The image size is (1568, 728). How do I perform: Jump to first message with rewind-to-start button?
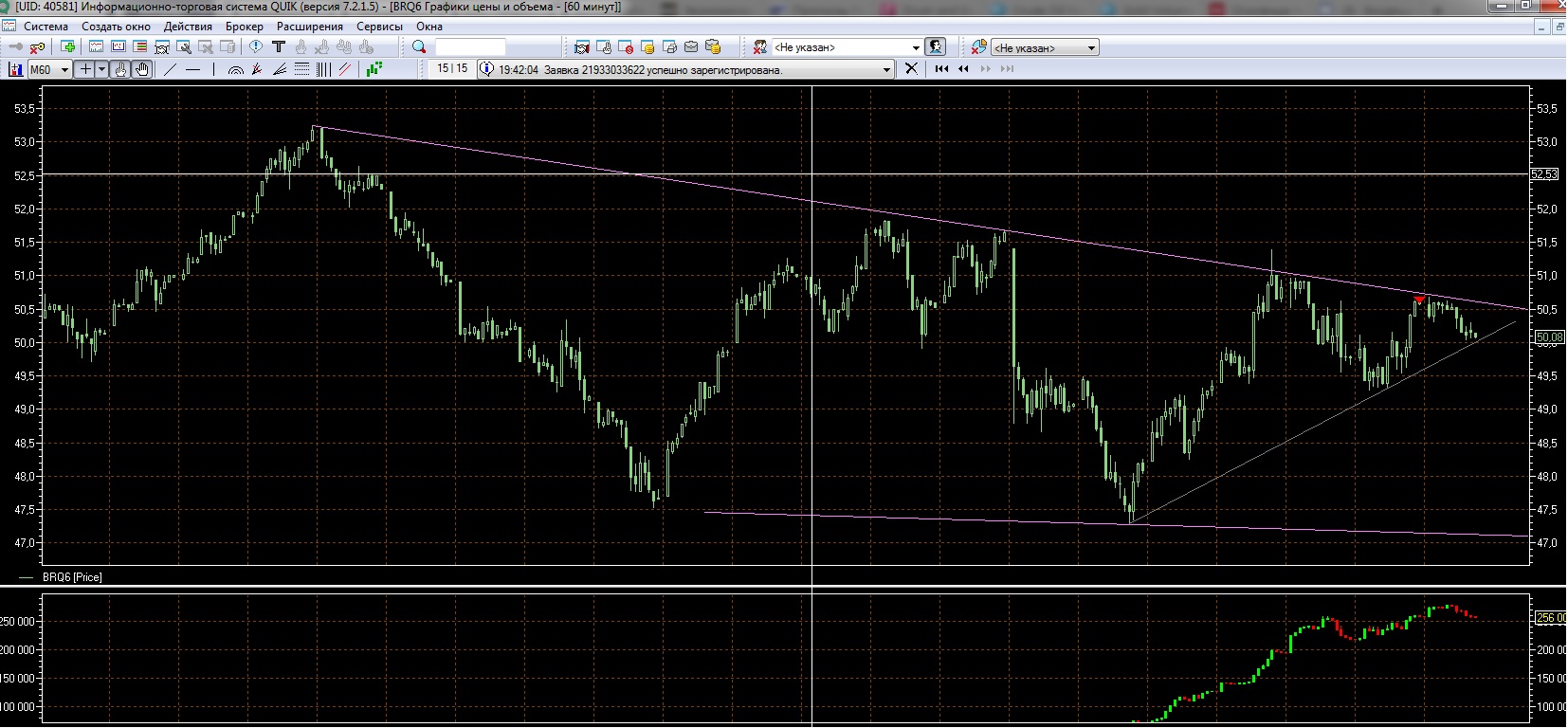(941, 68)
